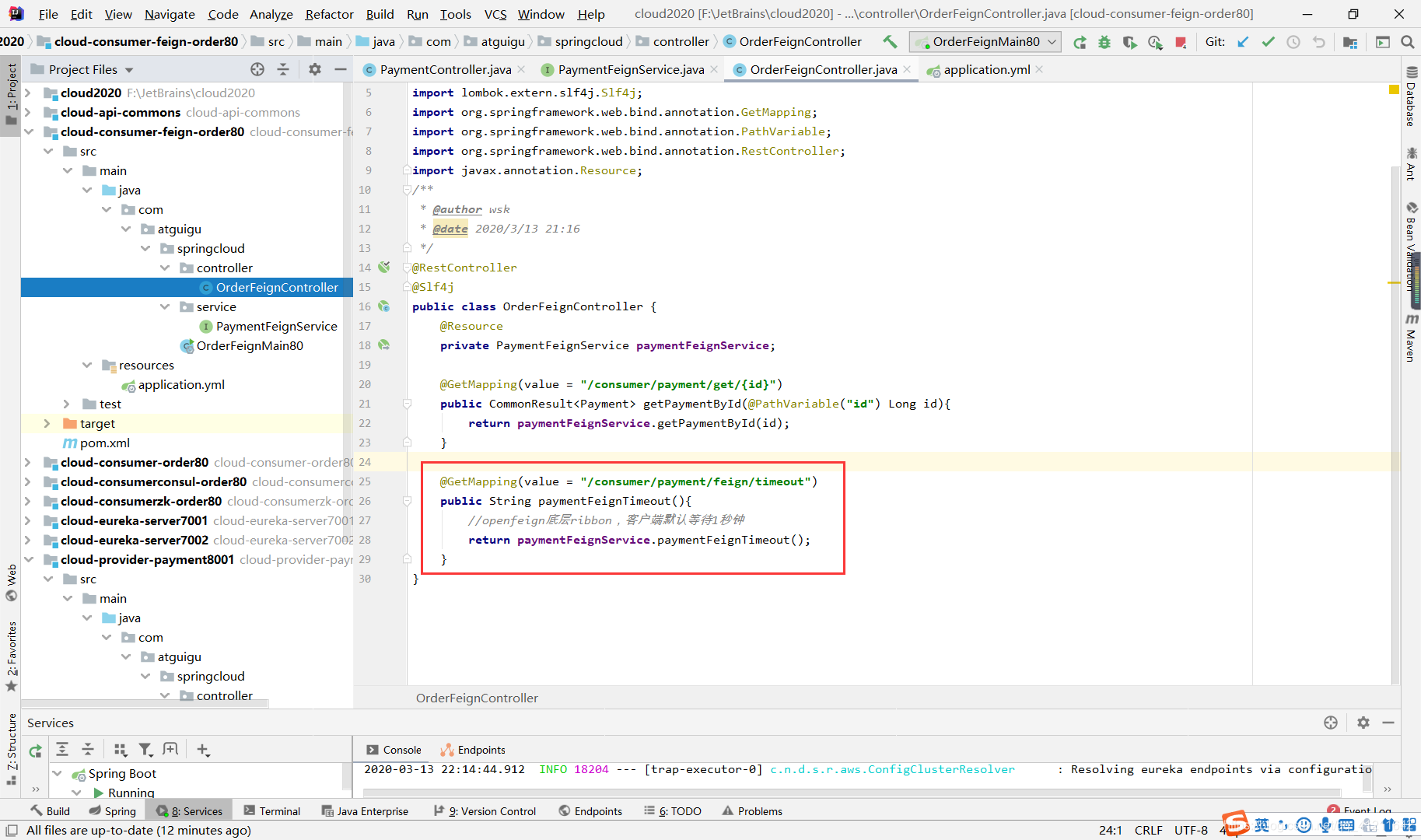
Task: Open the VCS menu
Action: coord(495,14)
